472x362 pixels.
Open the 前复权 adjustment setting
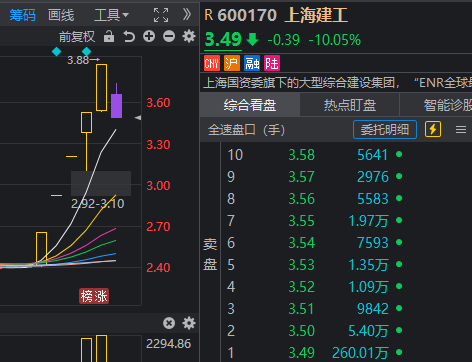tap(77, 37)
